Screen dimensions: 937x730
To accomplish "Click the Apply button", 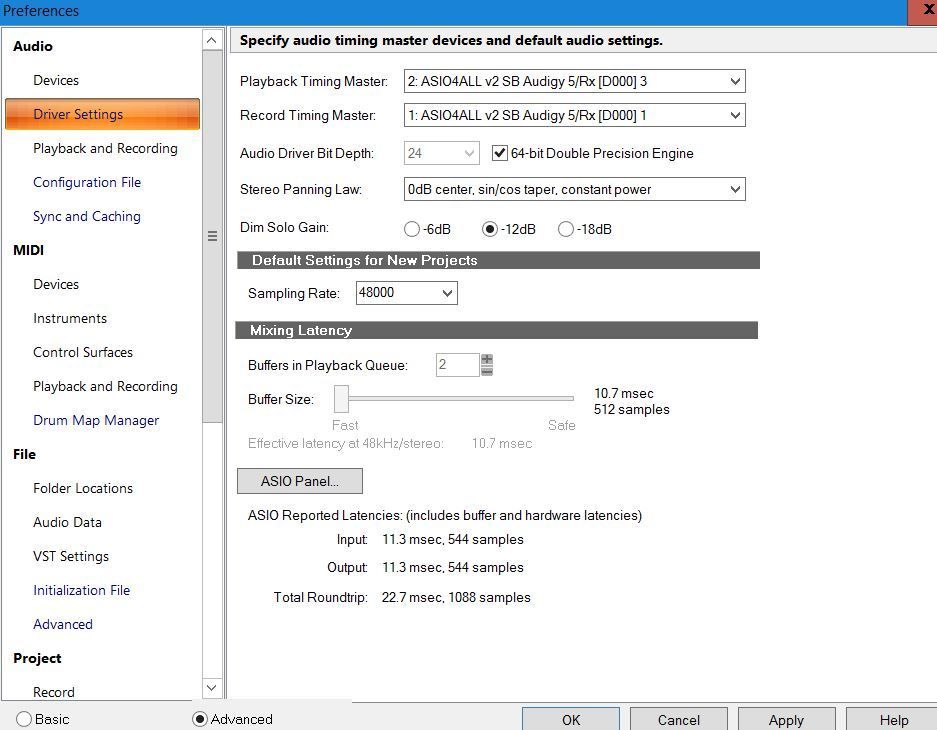I will 785,720.
